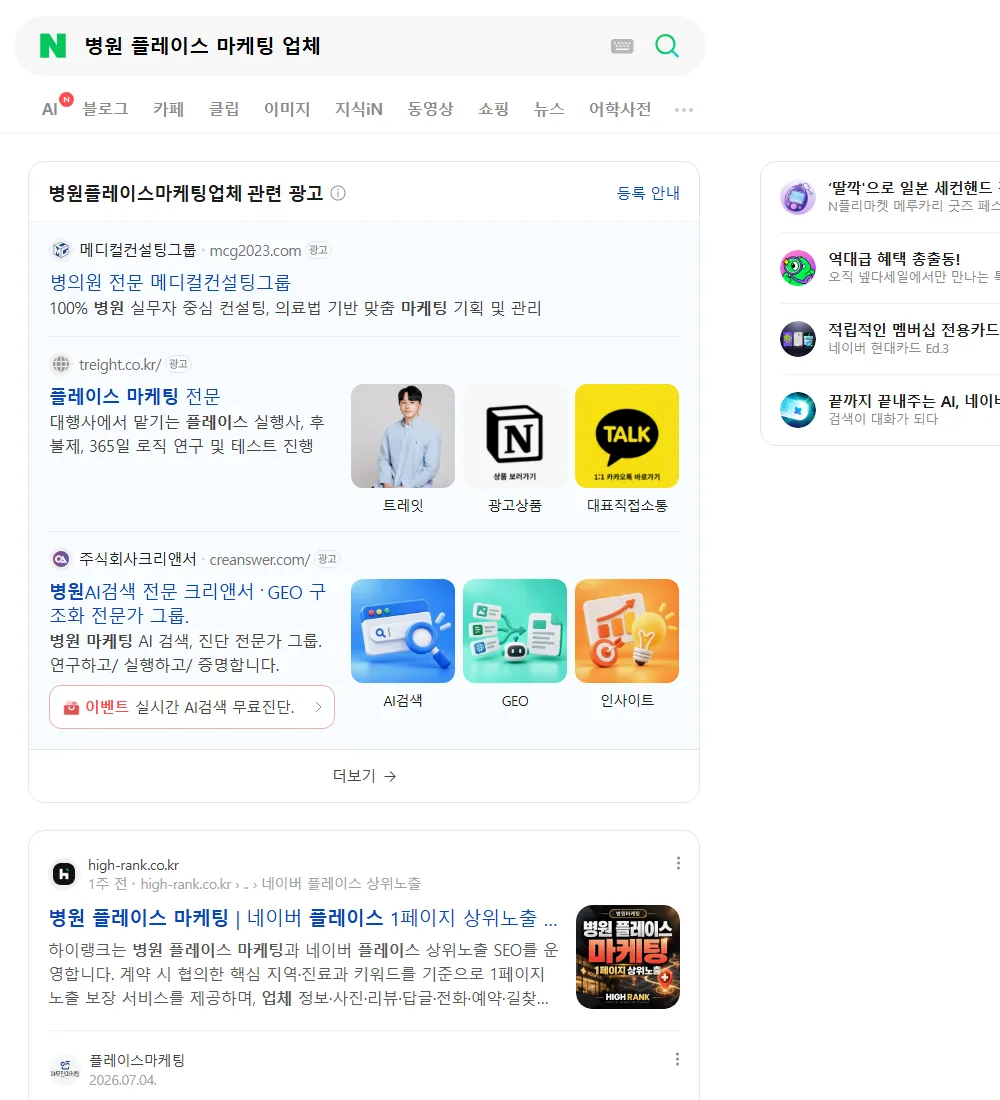Click the 플레이스마케팅 profile icon
Viewport: 1000px width, 1100px height.
point(65,1069)
